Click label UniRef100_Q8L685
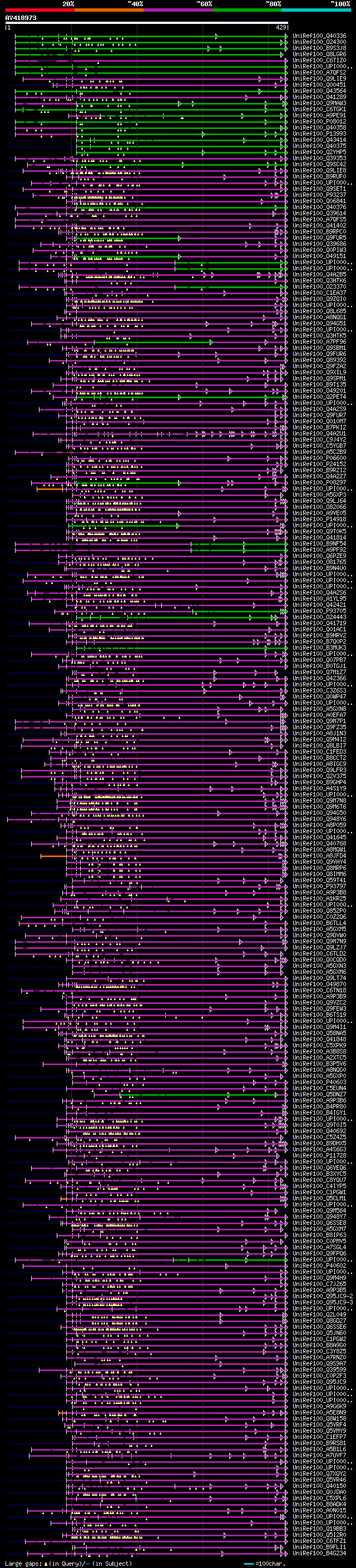 pyautogui.click(x=319, y=311)
